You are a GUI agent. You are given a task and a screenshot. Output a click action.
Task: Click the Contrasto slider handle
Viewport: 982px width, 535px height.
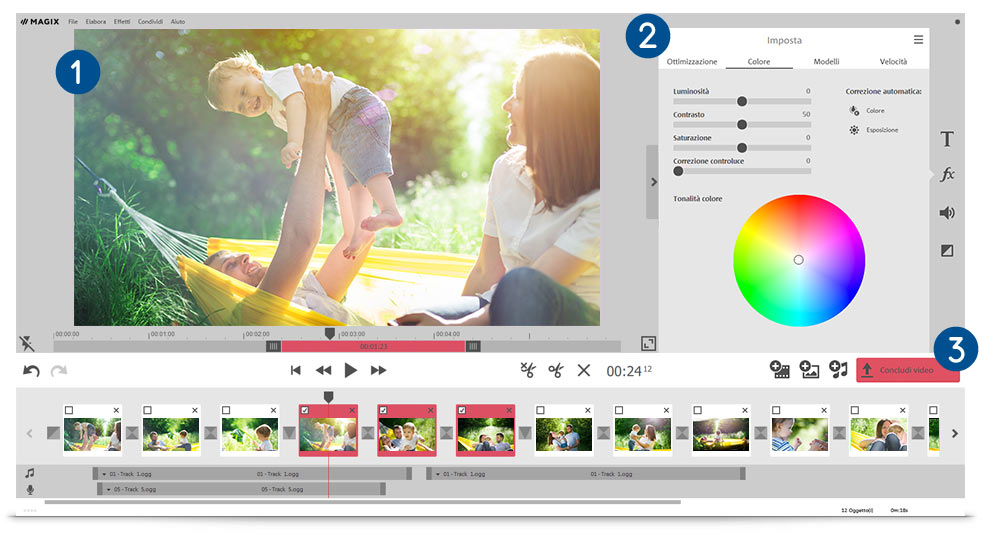click(x=742, y=125)
